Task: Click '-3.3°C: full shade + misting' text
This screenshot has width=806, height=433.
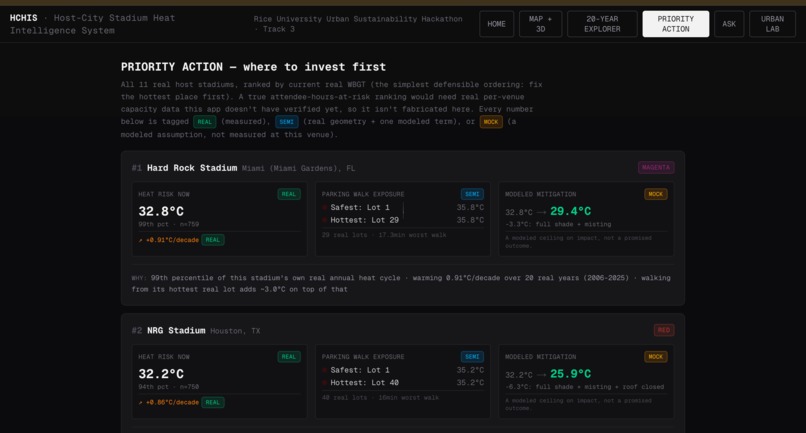Action: (x=558, y=224)
